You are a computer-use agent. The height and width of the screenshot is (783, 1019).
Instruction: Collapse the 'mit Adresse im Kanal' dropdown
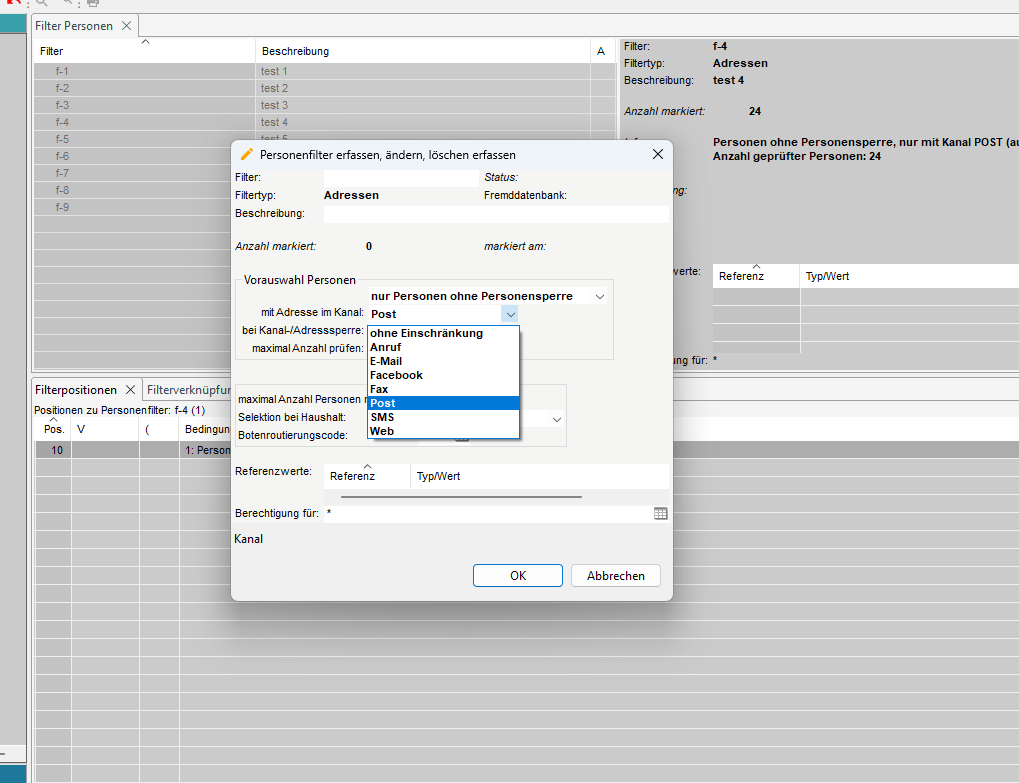pos(510,314)
